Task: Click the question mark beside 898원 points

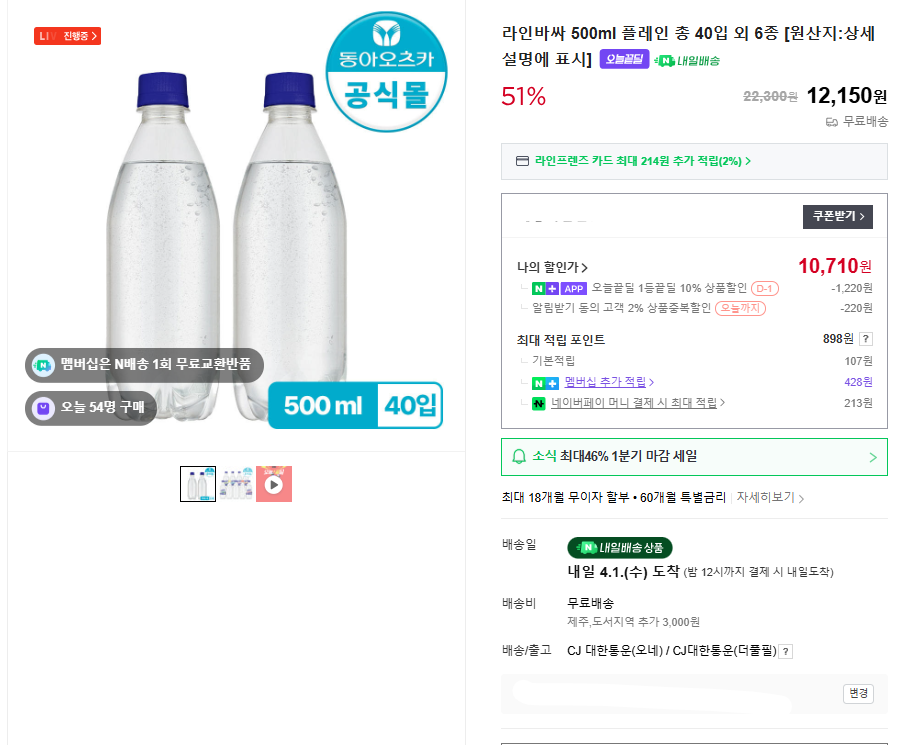Action: [865, 339]
